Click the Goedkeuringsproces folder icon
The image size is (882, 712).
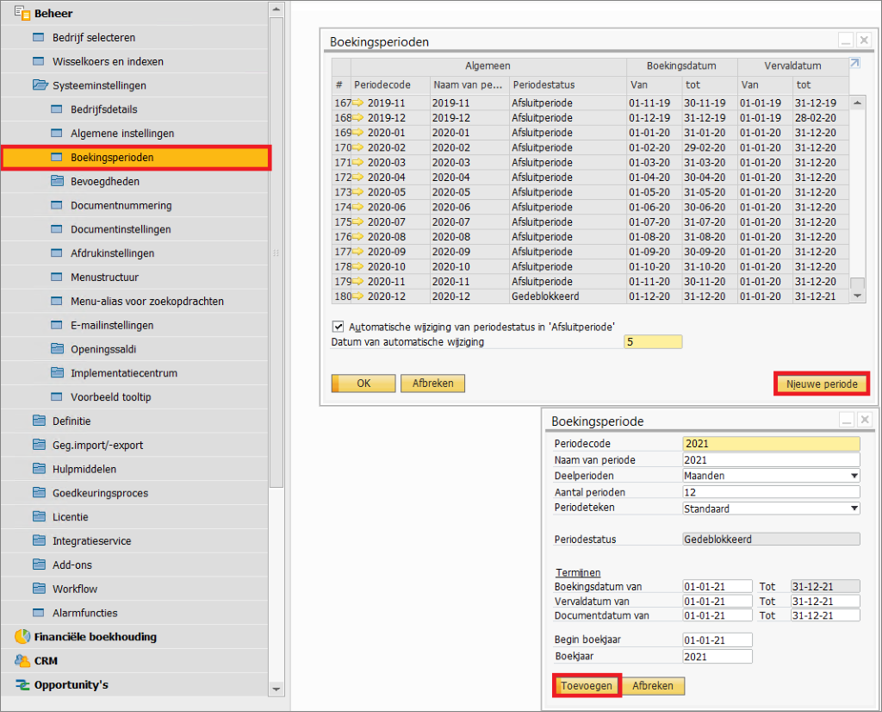point(39,493)
